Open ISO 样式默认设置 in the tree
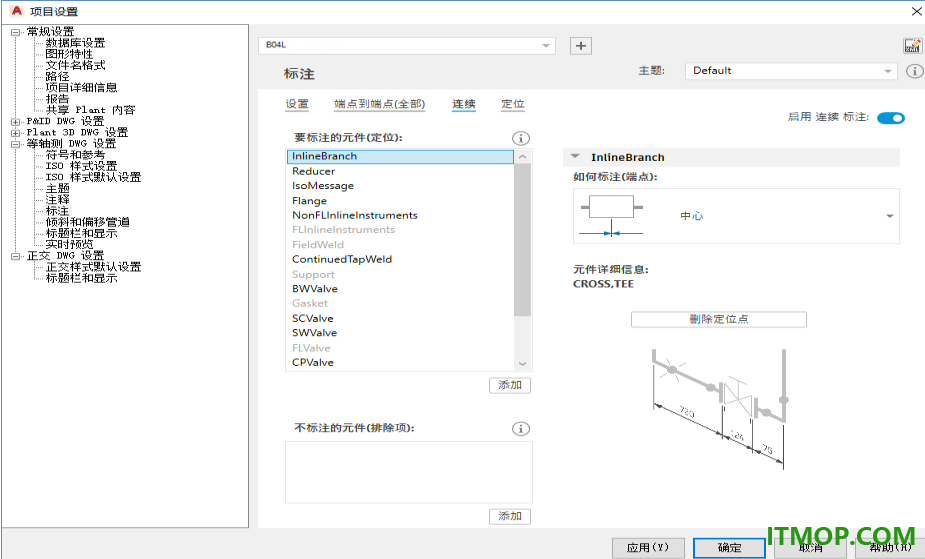The height and width of the screenshot is (559, 925). coord(93,177)
